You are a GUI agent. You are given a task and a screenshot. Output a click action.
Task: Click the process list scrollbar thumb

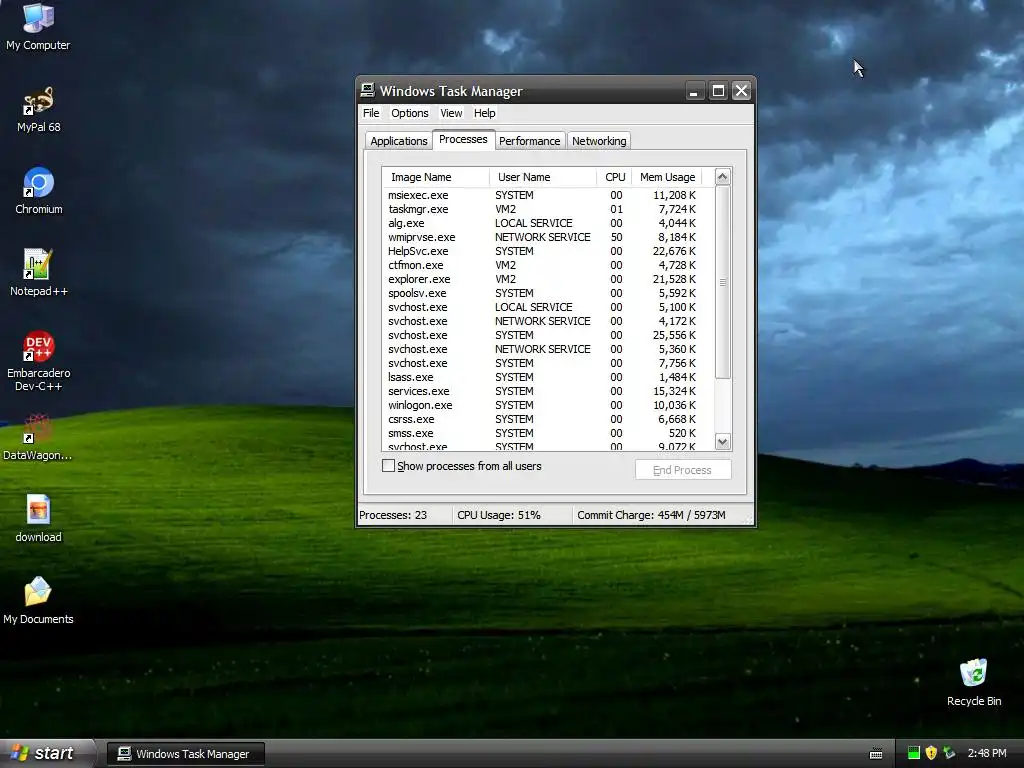pyautogui.click(x=722, y=282)
